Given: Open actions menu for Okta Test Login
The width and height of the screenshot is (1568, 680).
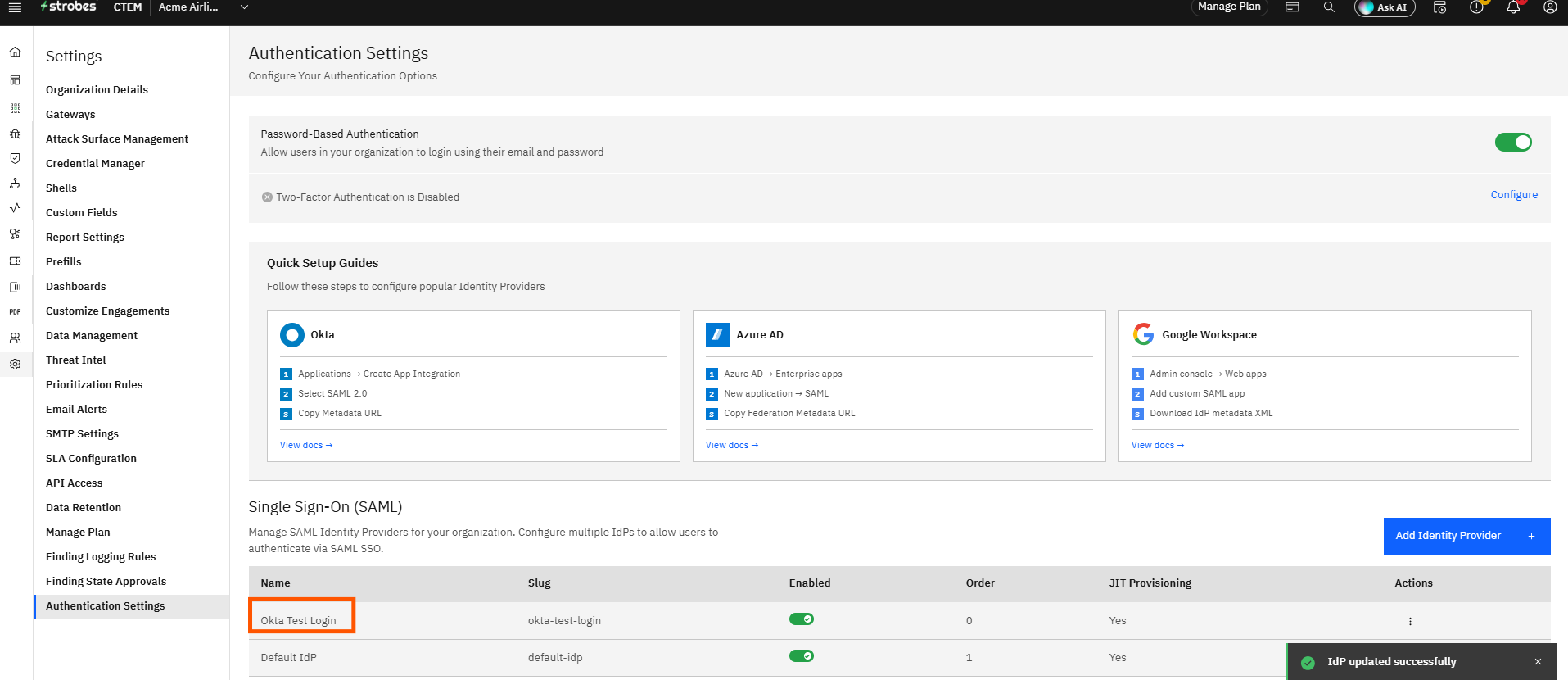Looking at the screenshot, I should [1410, 621].
